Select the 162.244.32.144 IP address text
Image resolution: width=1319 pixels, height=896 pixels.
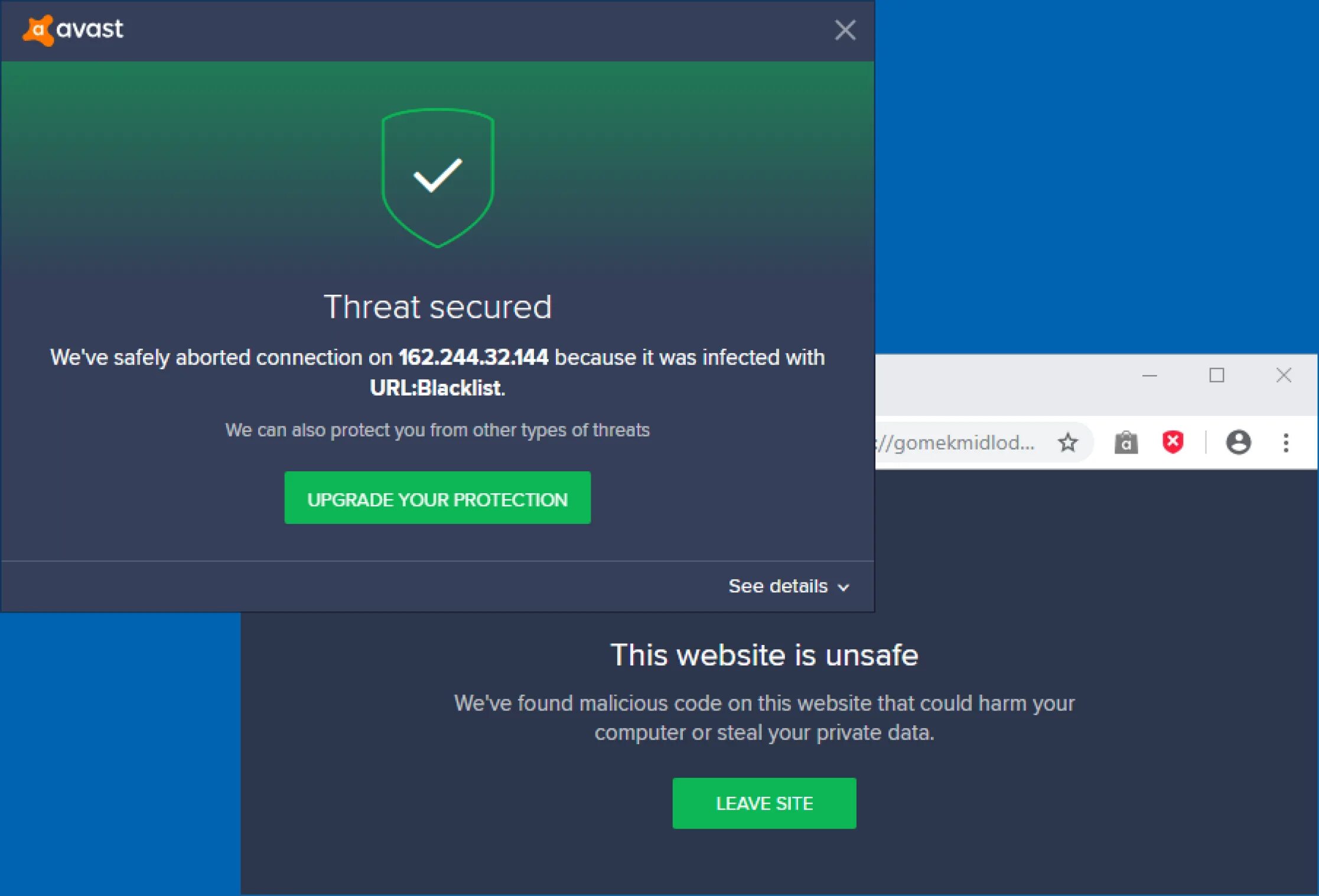click(x=473, y=357)
